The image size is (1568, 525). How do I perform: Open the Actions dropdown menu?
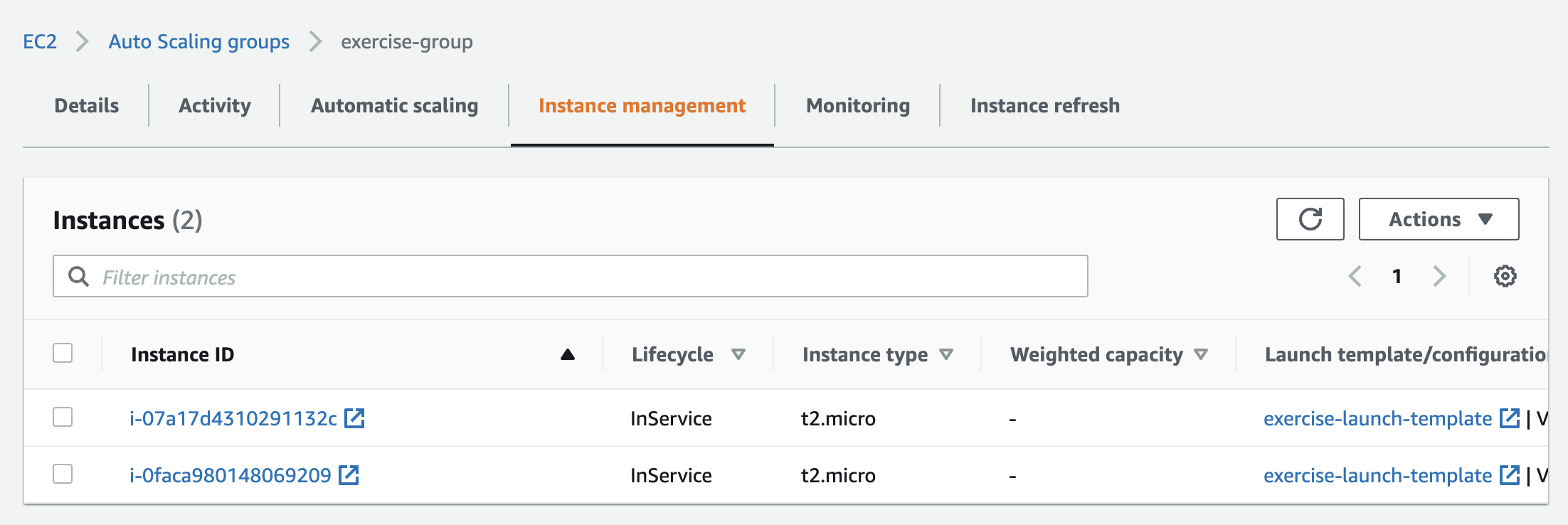point(1439,219)
